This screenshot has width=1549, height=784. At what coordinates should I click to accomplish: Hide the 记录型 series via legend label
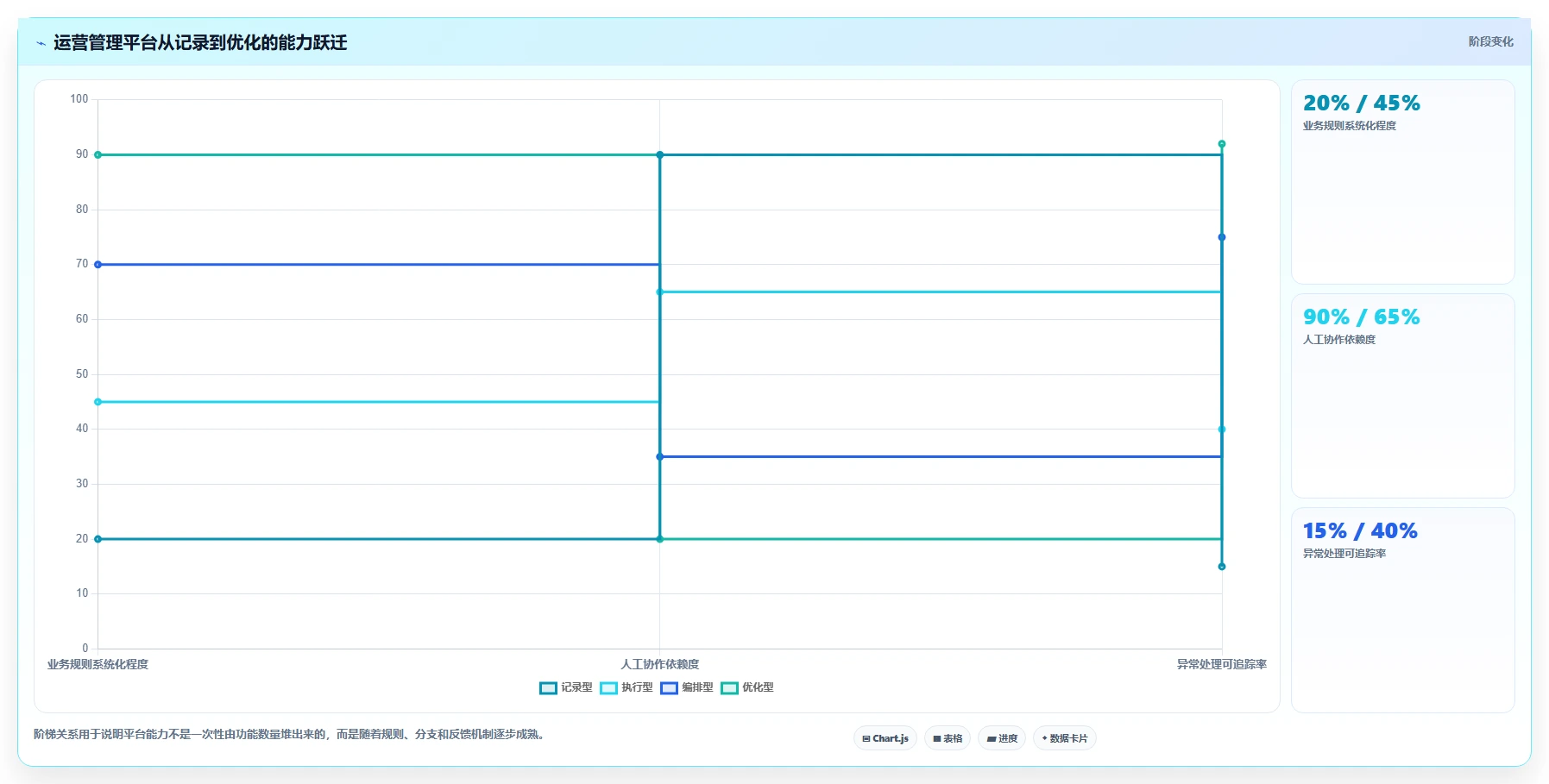click(x=576, y=687)
